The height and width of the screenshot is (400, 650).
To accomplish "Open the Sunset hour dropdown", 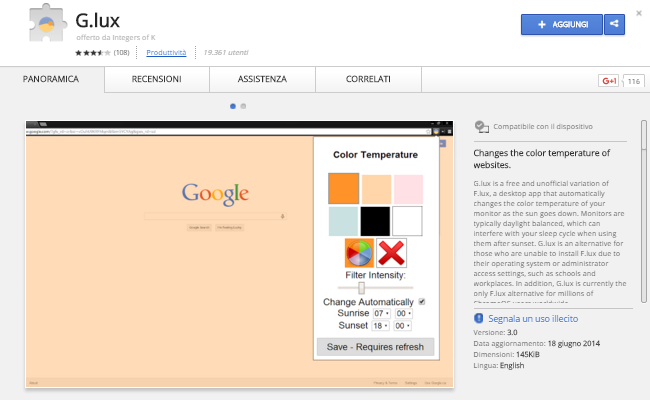I will click(x=380, y=326).
